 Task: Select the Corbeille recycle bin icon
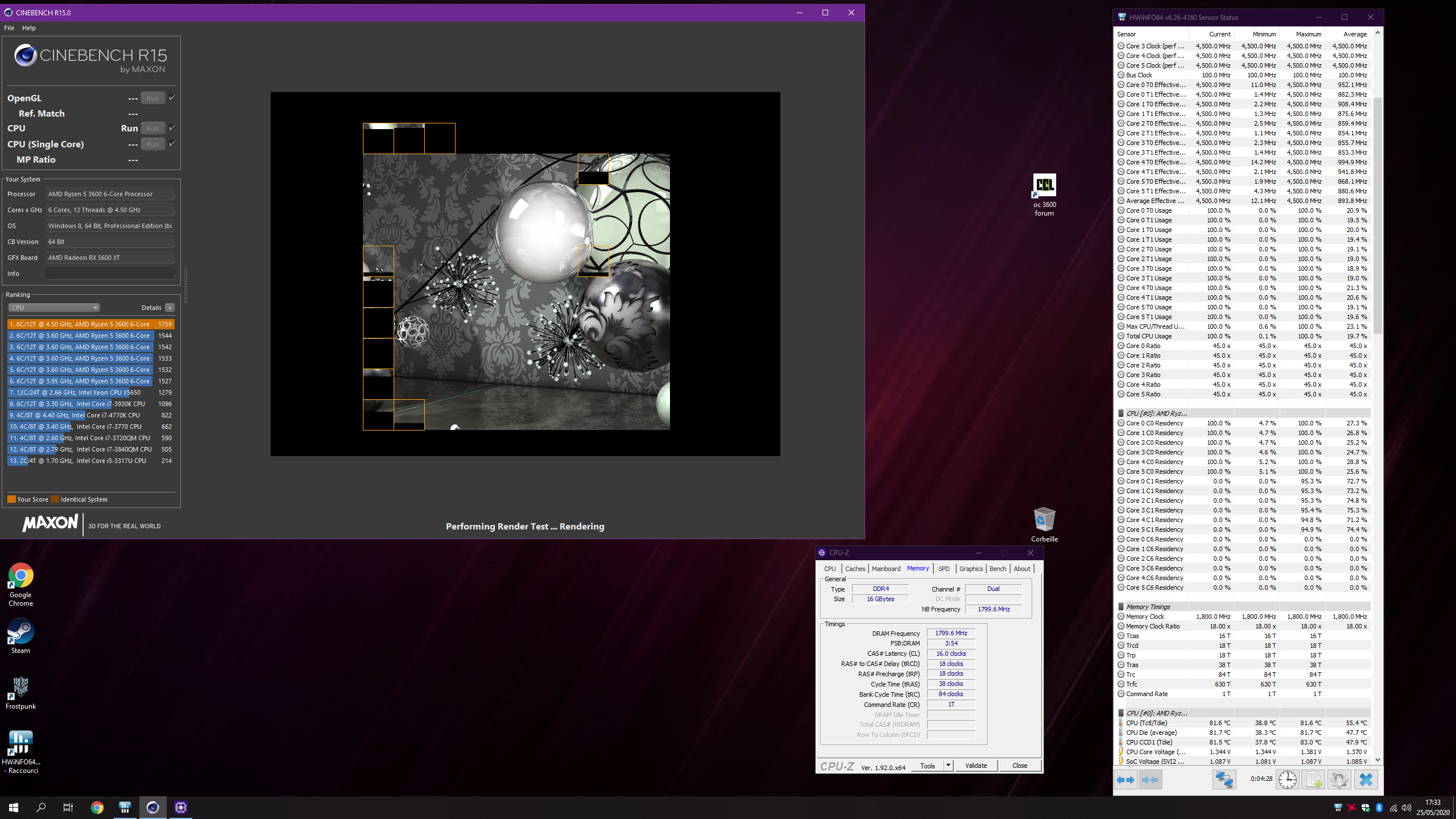1044,524
